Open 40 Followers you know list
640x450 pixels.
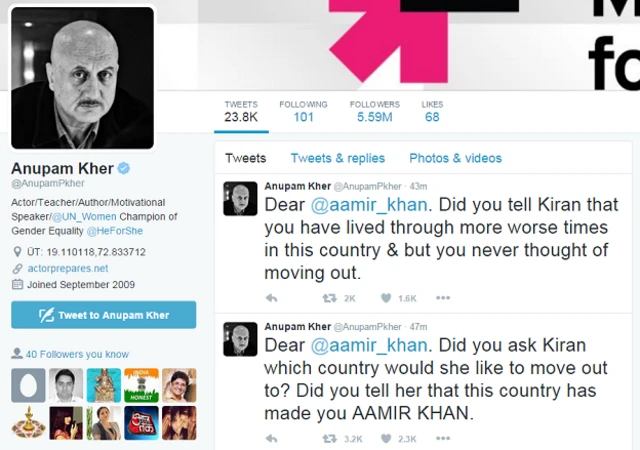pyautogui.click(x=77, y=354)
